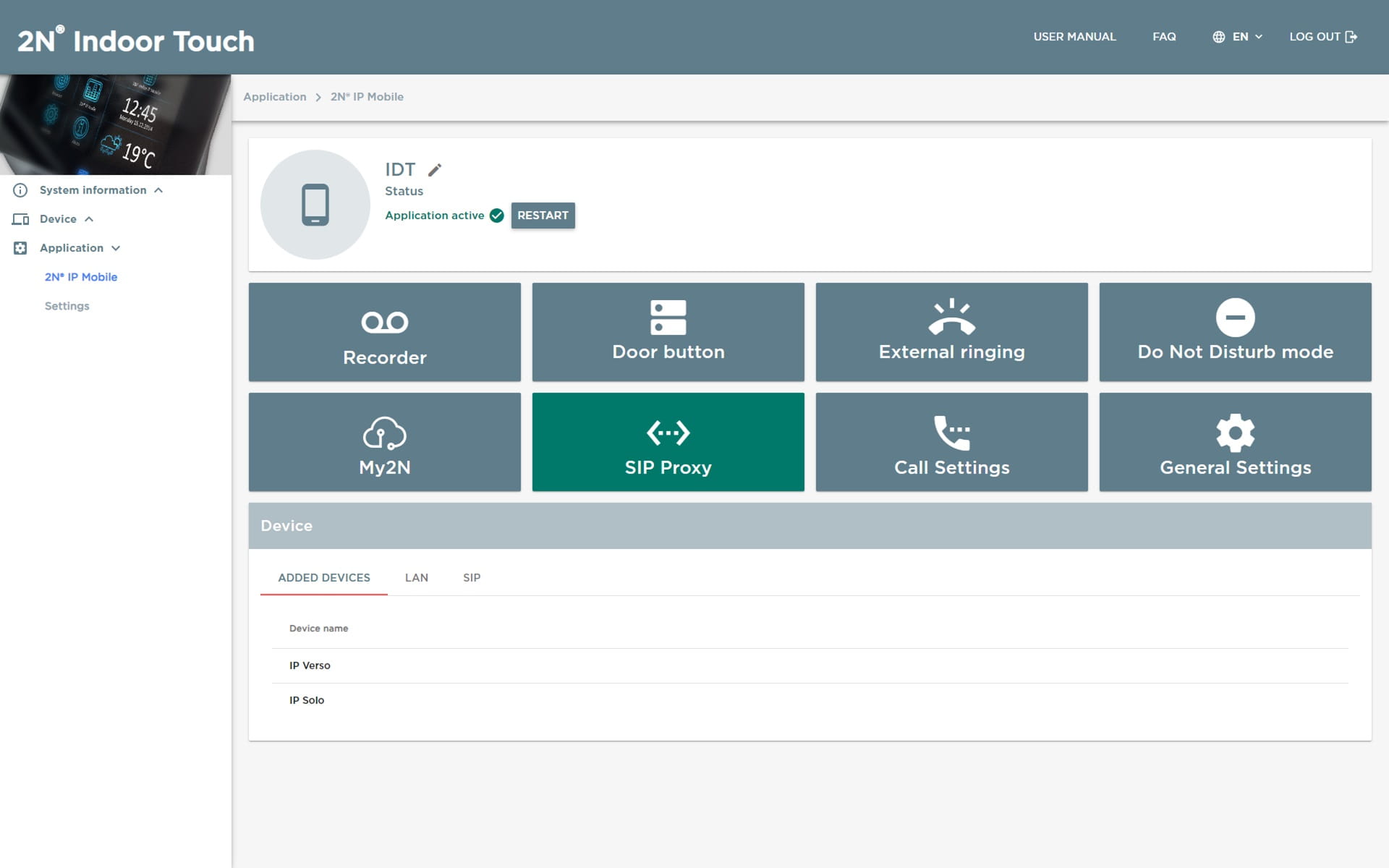The image size is (1389, 868).
Task: Select the IP Solo device row
Action: [x=810, y=700]
